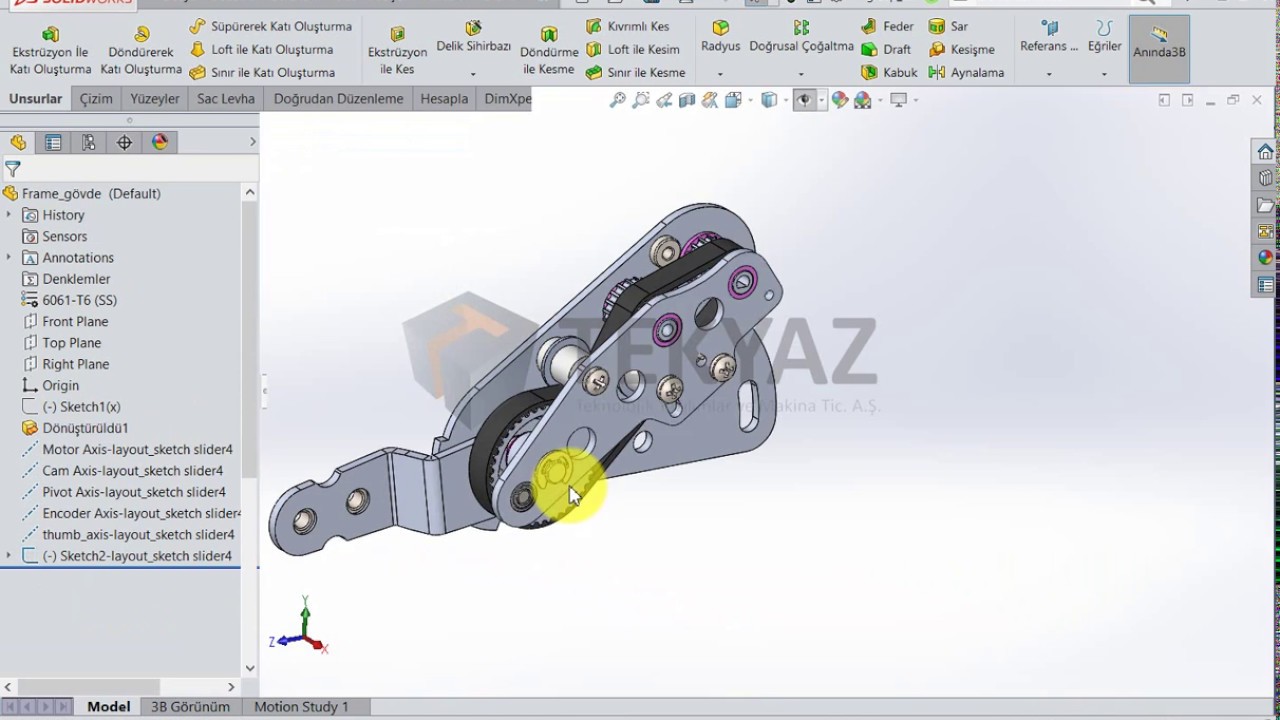The width and height of the screenshot is (1280, 720).
Task: Select Doğrusal Çoğaltma pattern tool
Action: coord(801,37)
